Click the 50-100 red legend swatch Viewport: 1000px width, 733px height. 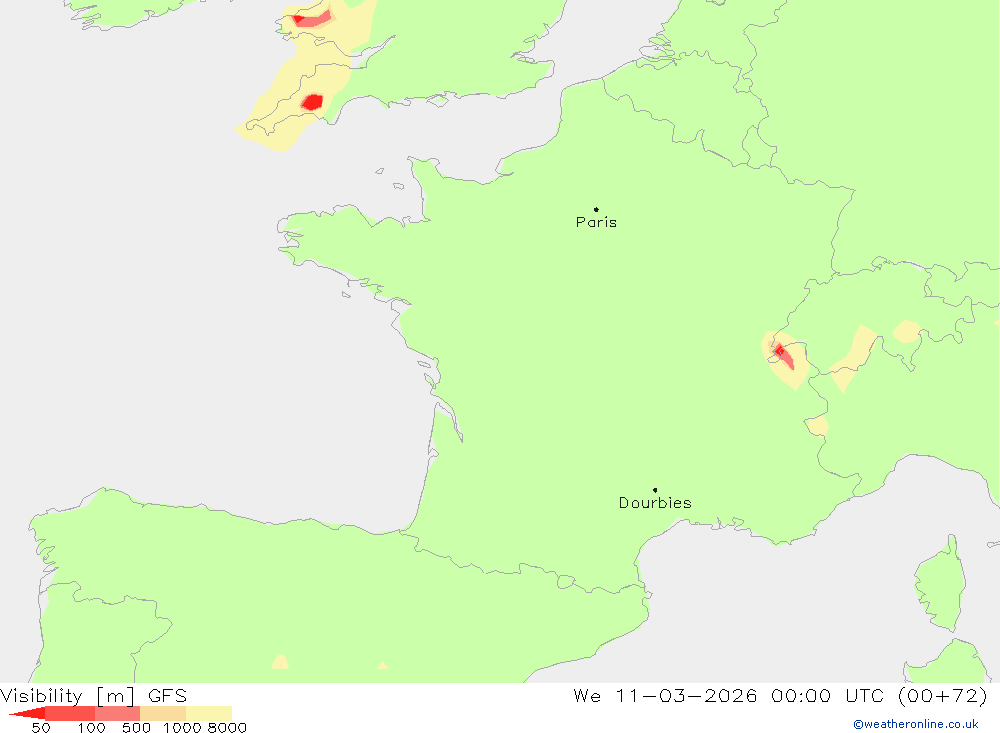[70, 713]
